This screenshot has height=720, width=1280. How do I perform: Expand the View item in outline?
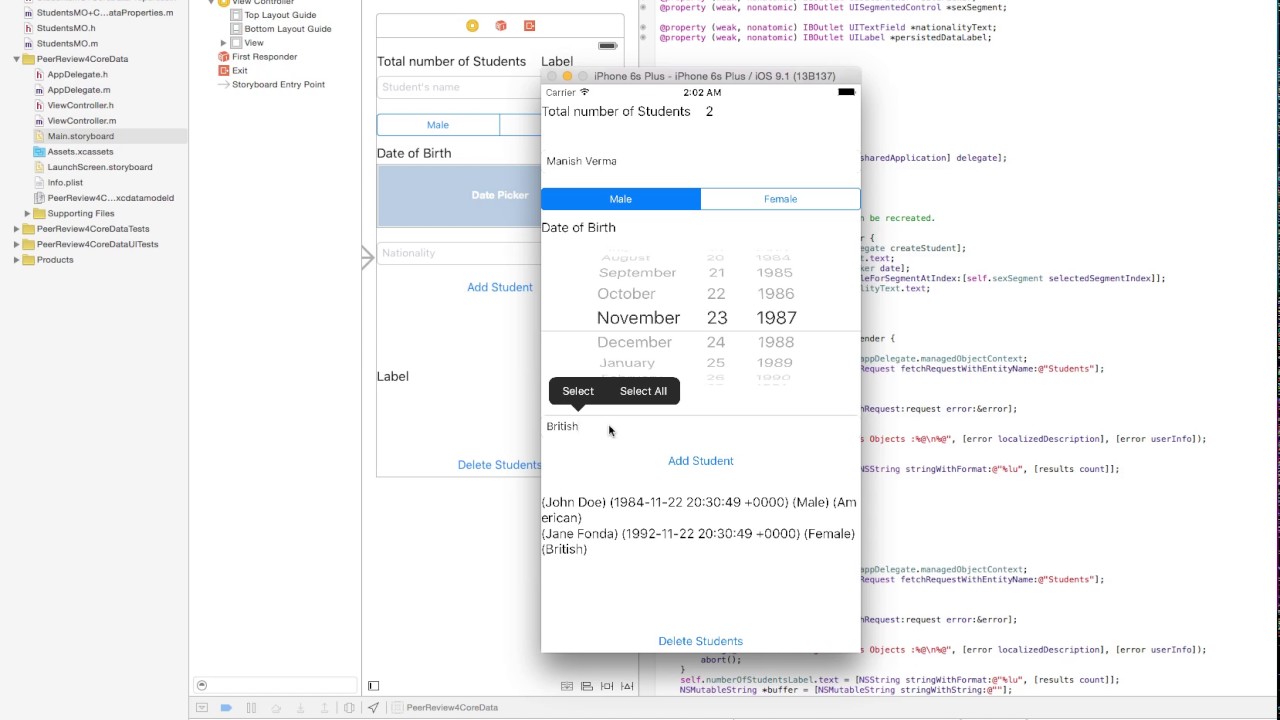tap(223, 43)
